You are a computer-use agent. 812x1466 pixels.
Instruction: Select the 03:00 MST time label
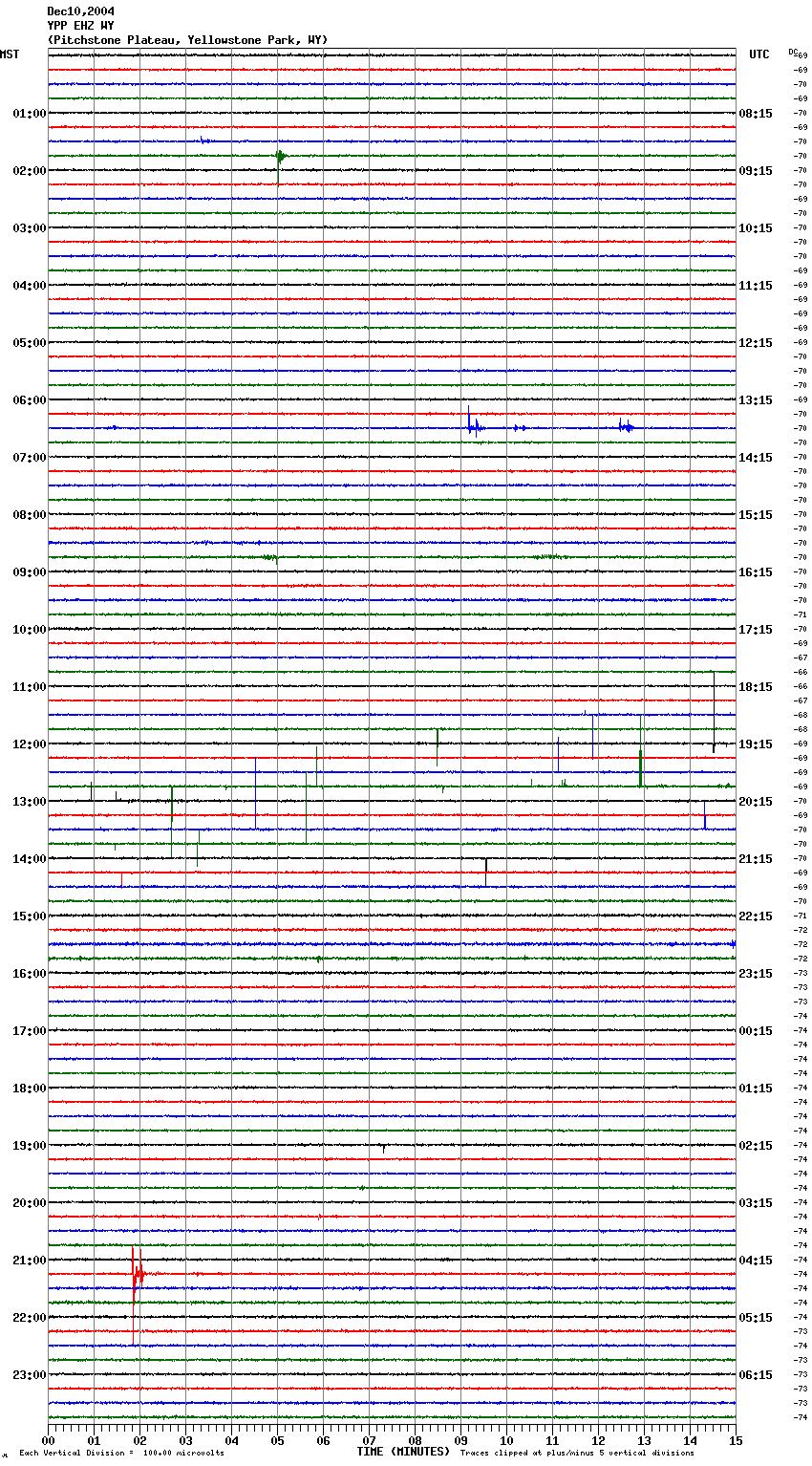[x=30, y=228]
